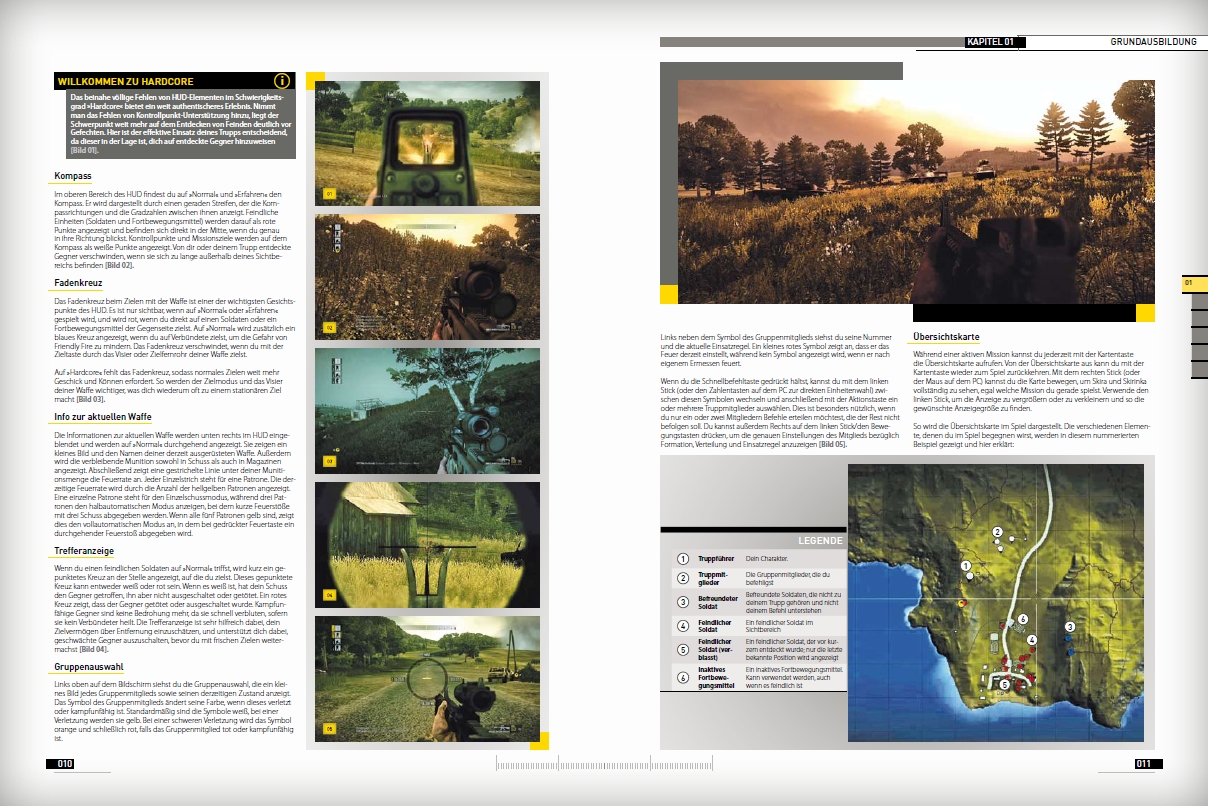The width and height of the screenshot is (1208, 806).
Task: Click the '[Bild 01]' reference in the intro box
Action: [84, 150]
